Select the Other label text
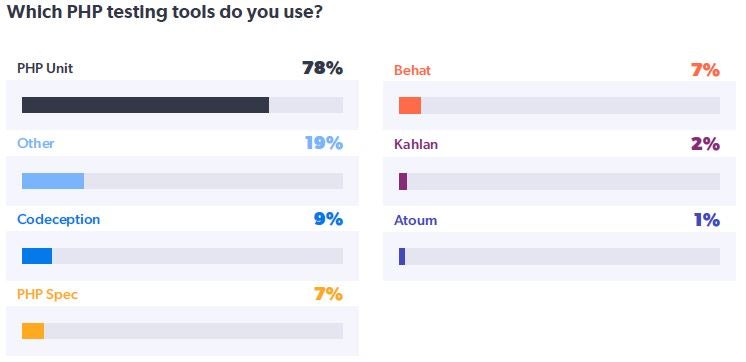Image resolution: width=746 pixels, height=362 pixels. coord(36,143)
